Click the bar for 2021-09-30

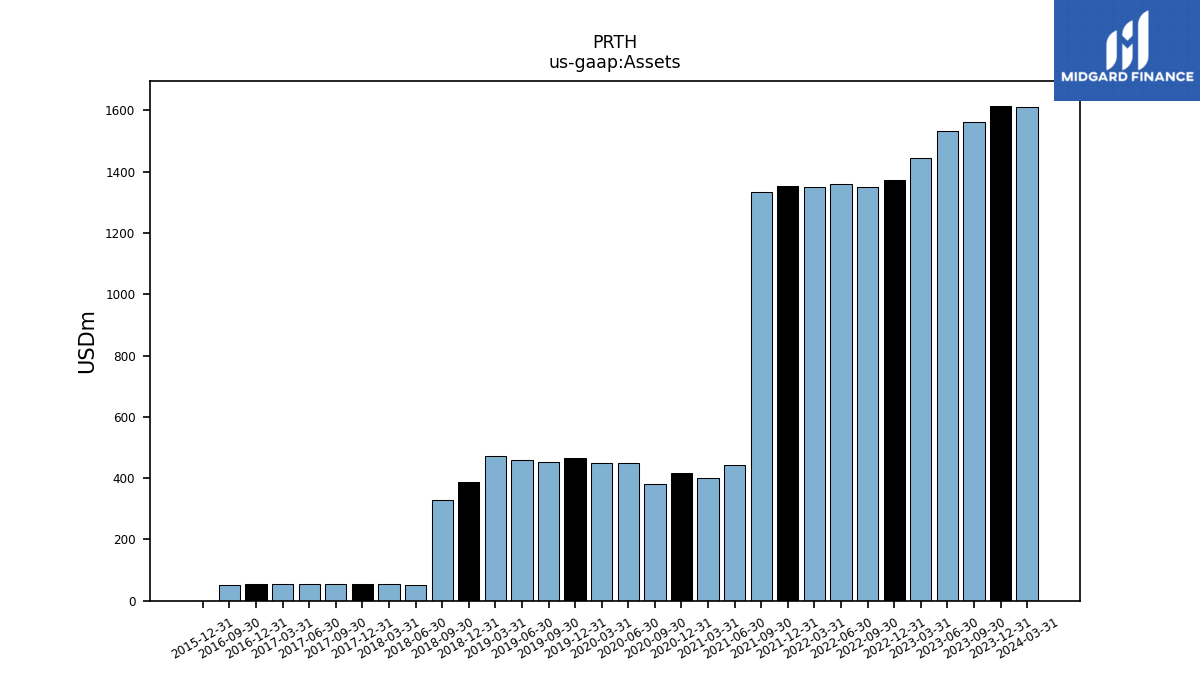(761, 396)
